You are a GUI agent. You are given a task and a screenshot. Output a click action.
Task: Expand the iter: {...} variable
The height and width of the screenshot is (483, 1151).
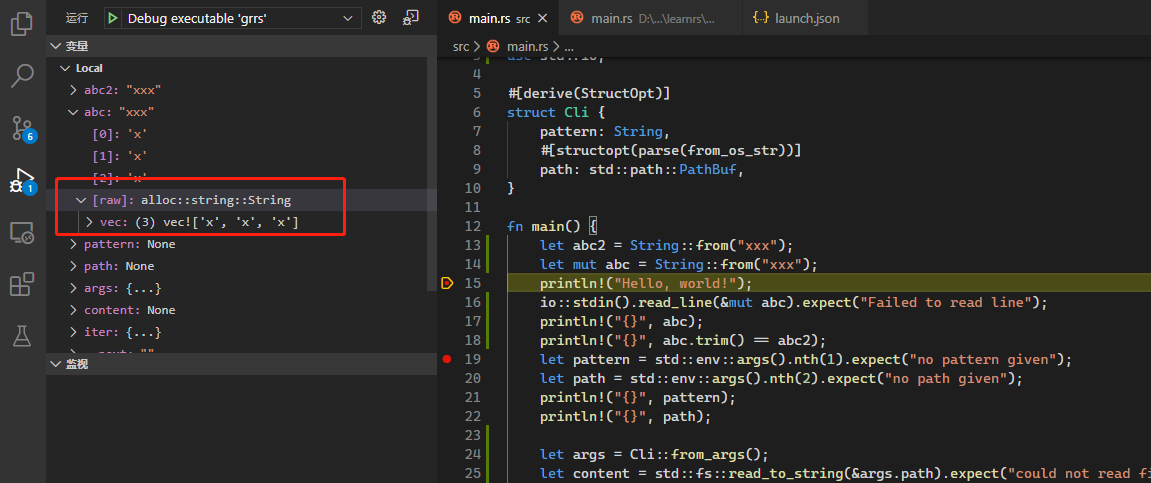73,332
